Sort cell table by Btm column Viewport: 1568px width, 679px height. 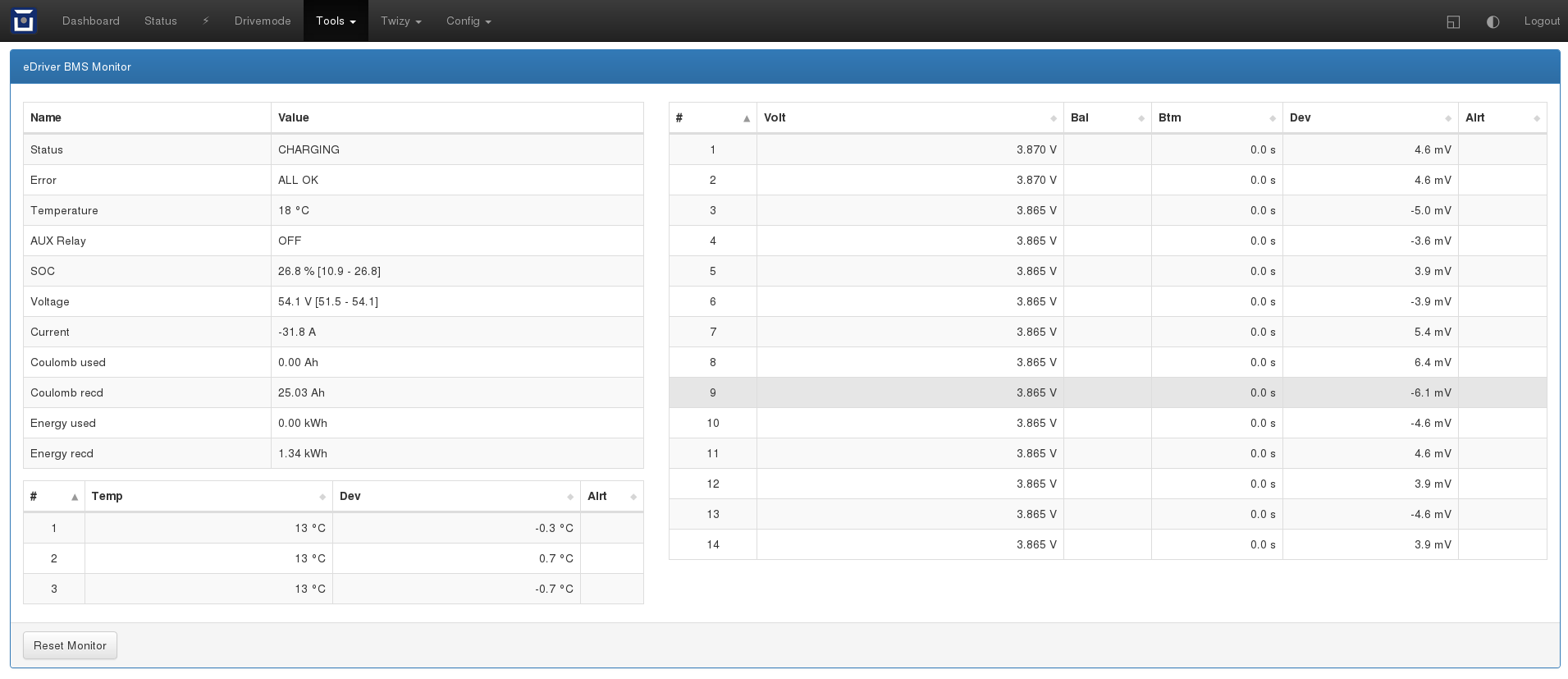point(1216,117)
